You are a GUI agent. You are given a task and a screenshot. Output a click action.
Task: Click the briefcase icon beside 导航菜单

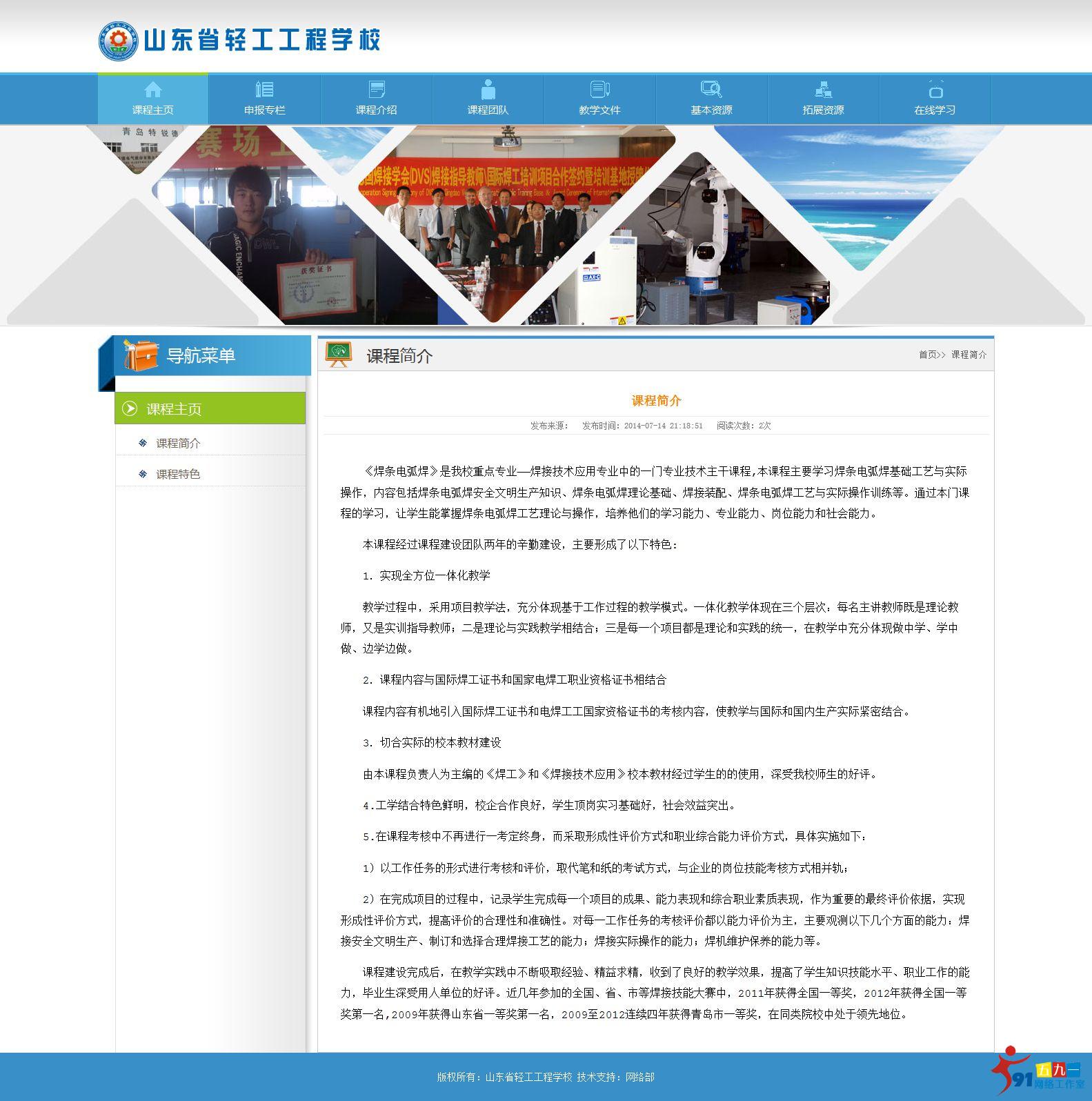click(140, 355)
